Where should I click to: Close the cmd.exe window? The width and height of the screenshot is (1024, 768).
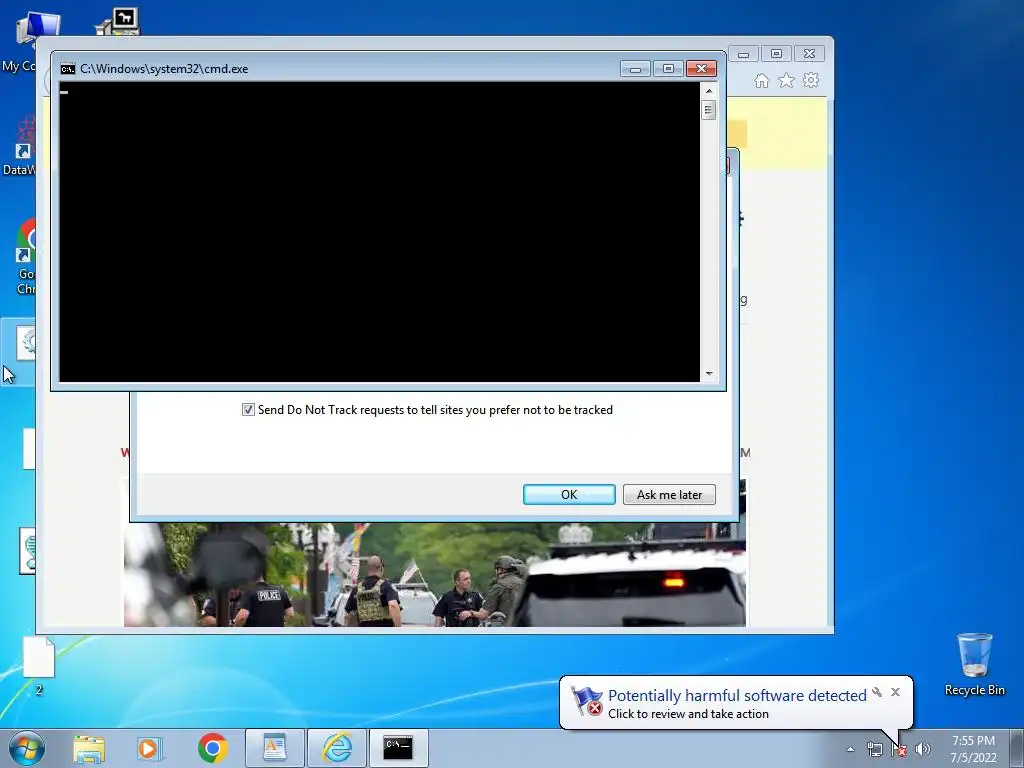[x=701, y=69]
